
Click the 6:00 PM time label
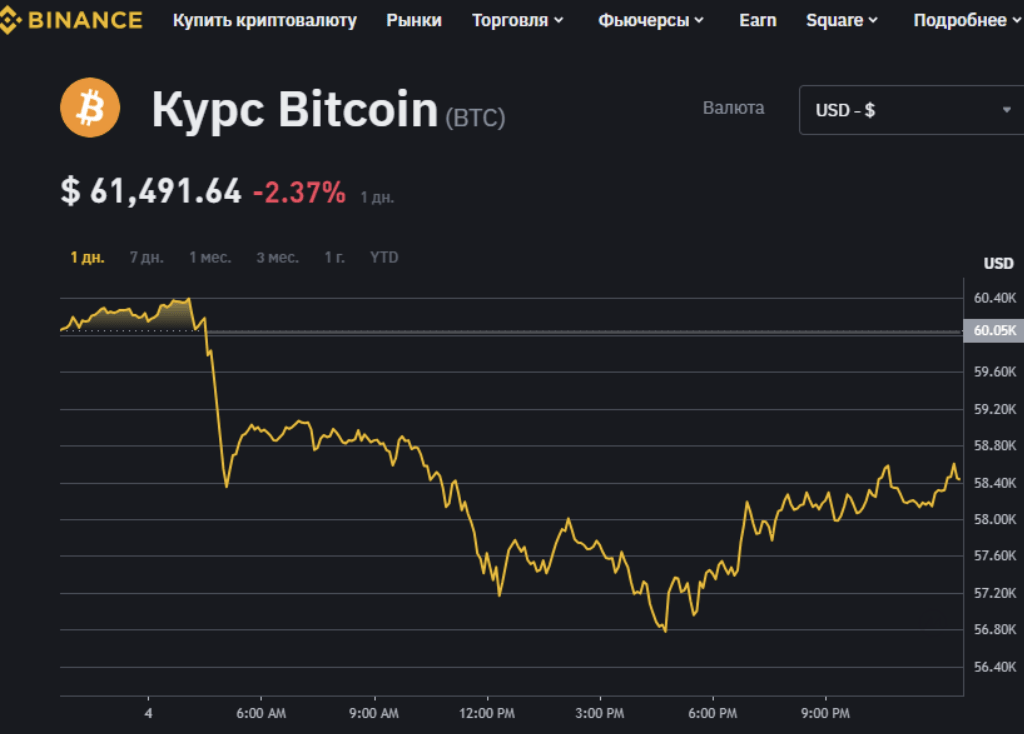coord(712,713)
